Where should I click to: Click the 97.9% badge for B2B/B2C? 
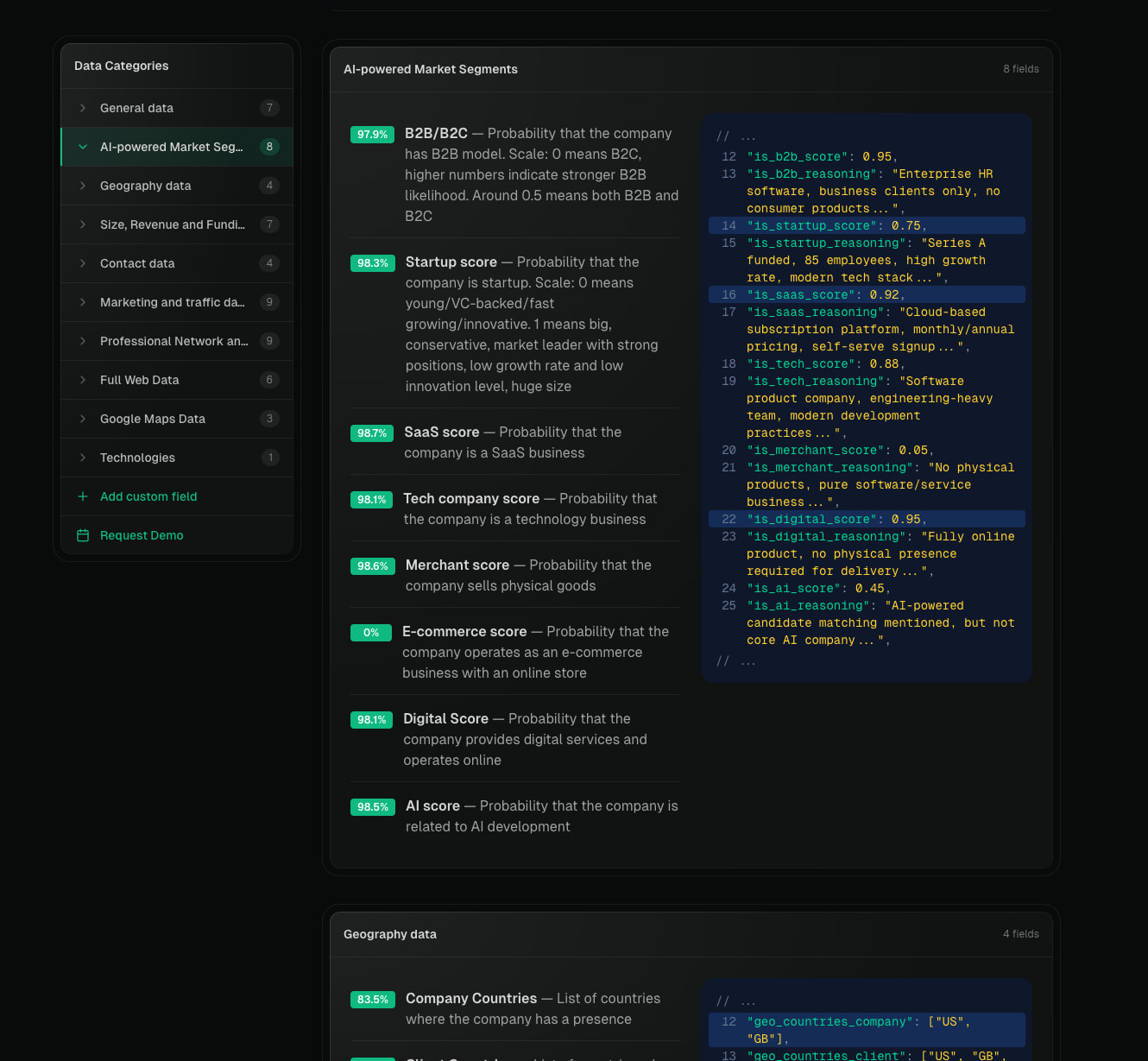pyautogui.click(x=372, y=134)
